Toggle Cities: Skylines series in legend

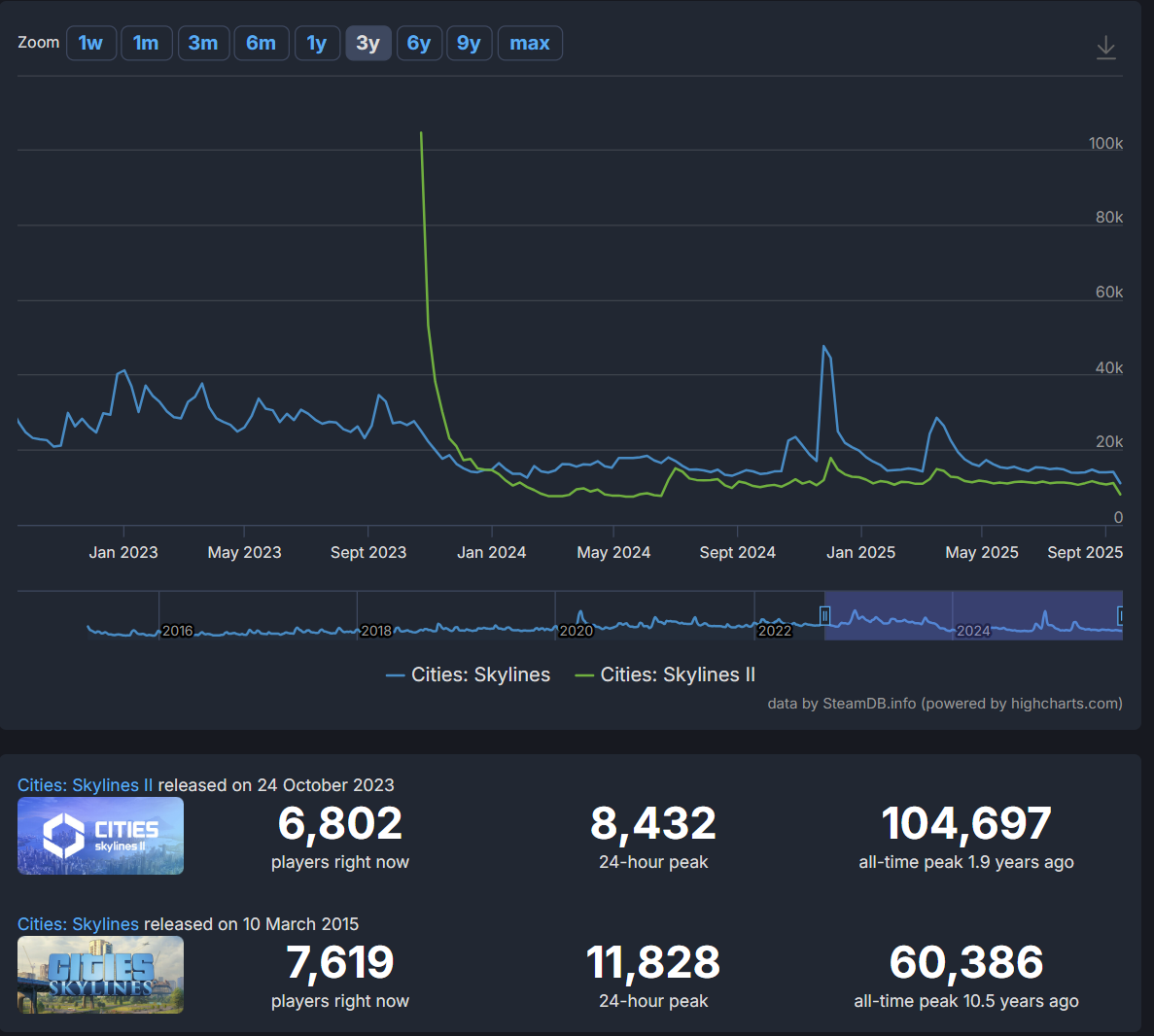(x=468, y=674)
